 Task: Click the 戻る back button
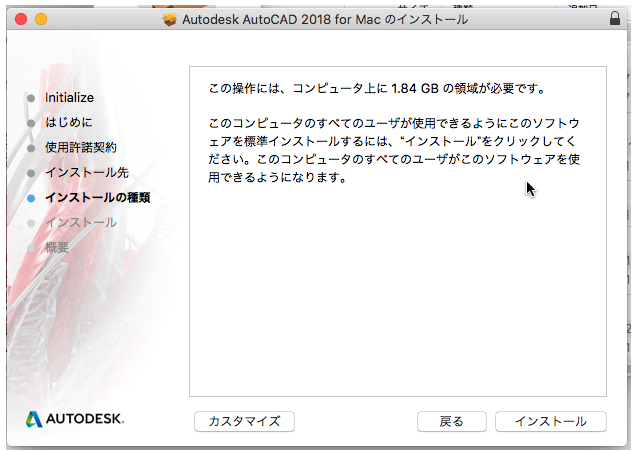point(451,422)
